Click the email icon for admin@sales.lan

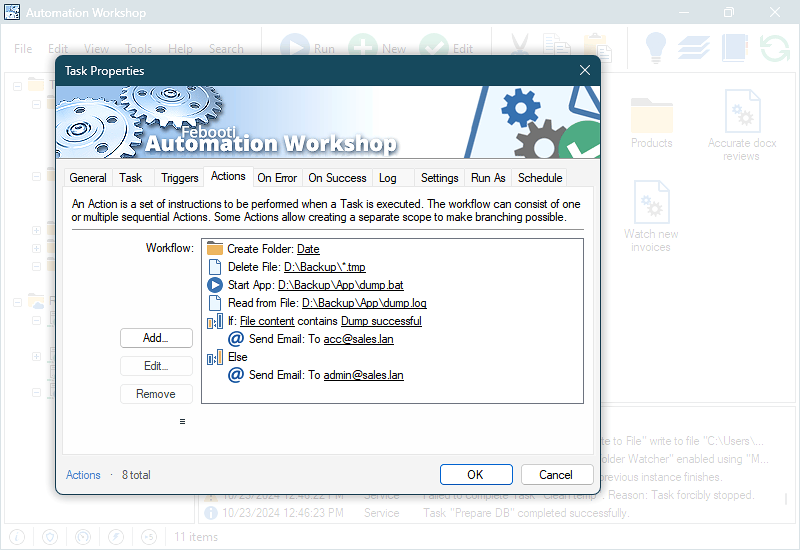tap(235, 375)
